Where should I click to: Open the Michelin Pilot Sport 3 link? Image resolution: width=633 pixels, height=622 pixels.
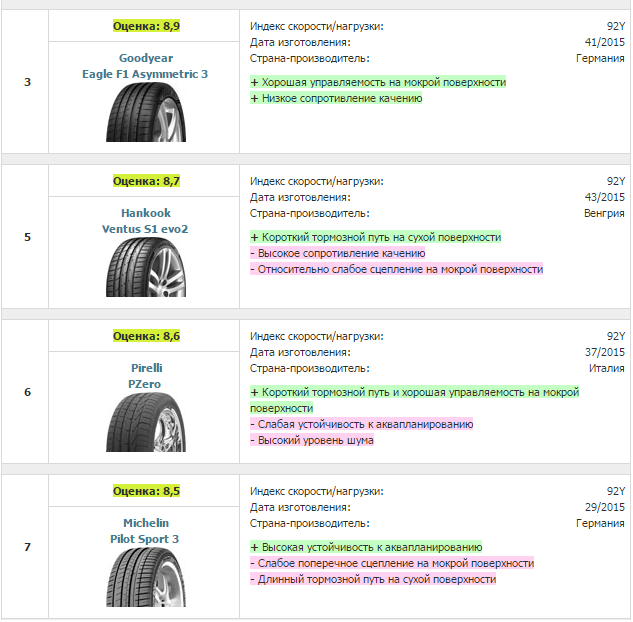click(x=146, y=531)
